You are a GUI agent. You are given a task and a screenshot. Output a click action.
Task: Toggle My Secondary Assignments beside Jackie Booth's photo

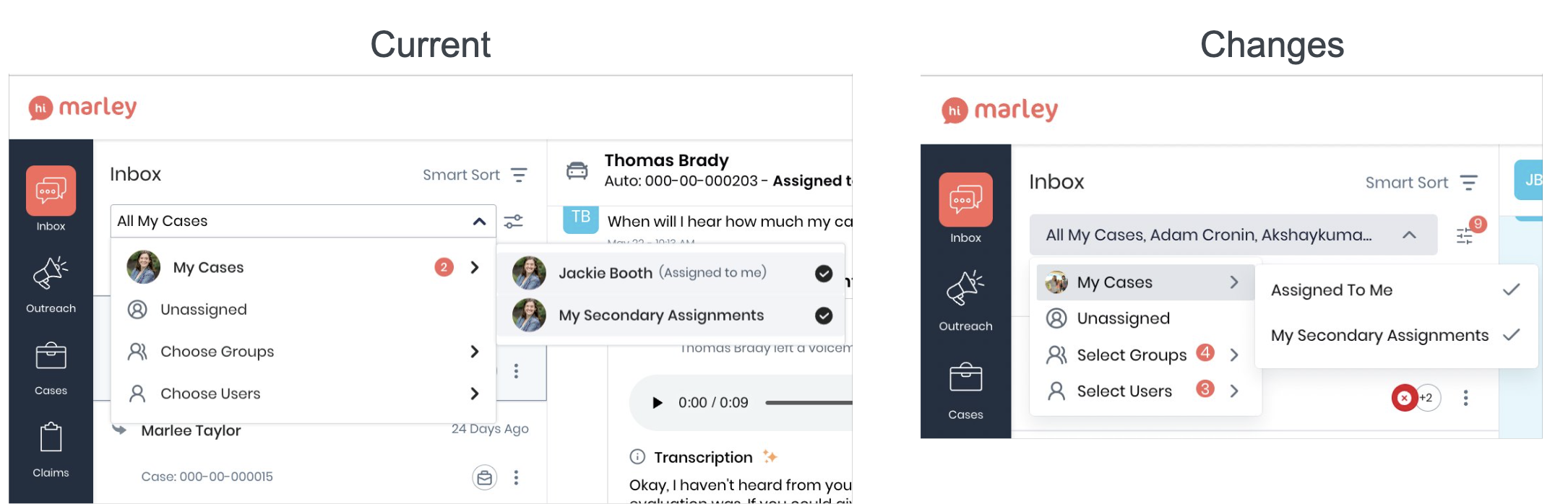click(x=823, y=316)
